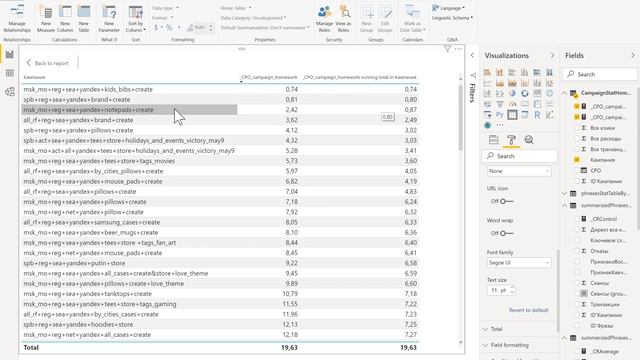Screen dimensions: 640x360
Task: Open Manage Roles
Action: [324, 19]
